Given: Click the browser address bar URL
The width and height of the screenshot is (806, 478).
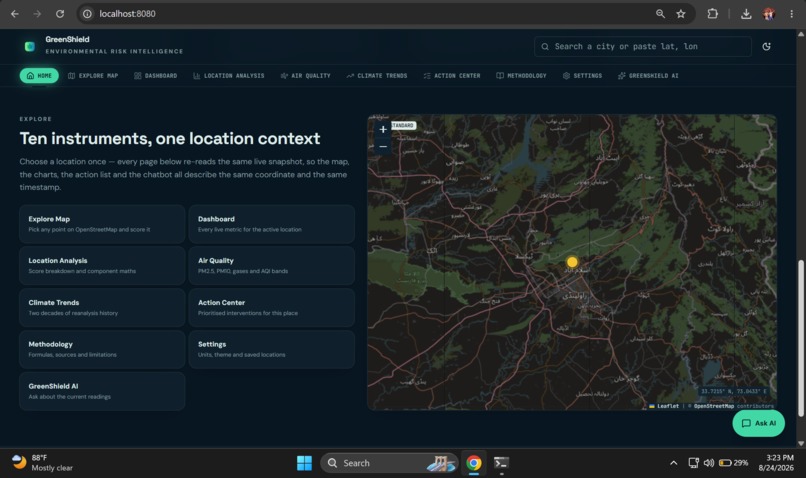Looking at the screenshot, I should click(x=127, y=14).
